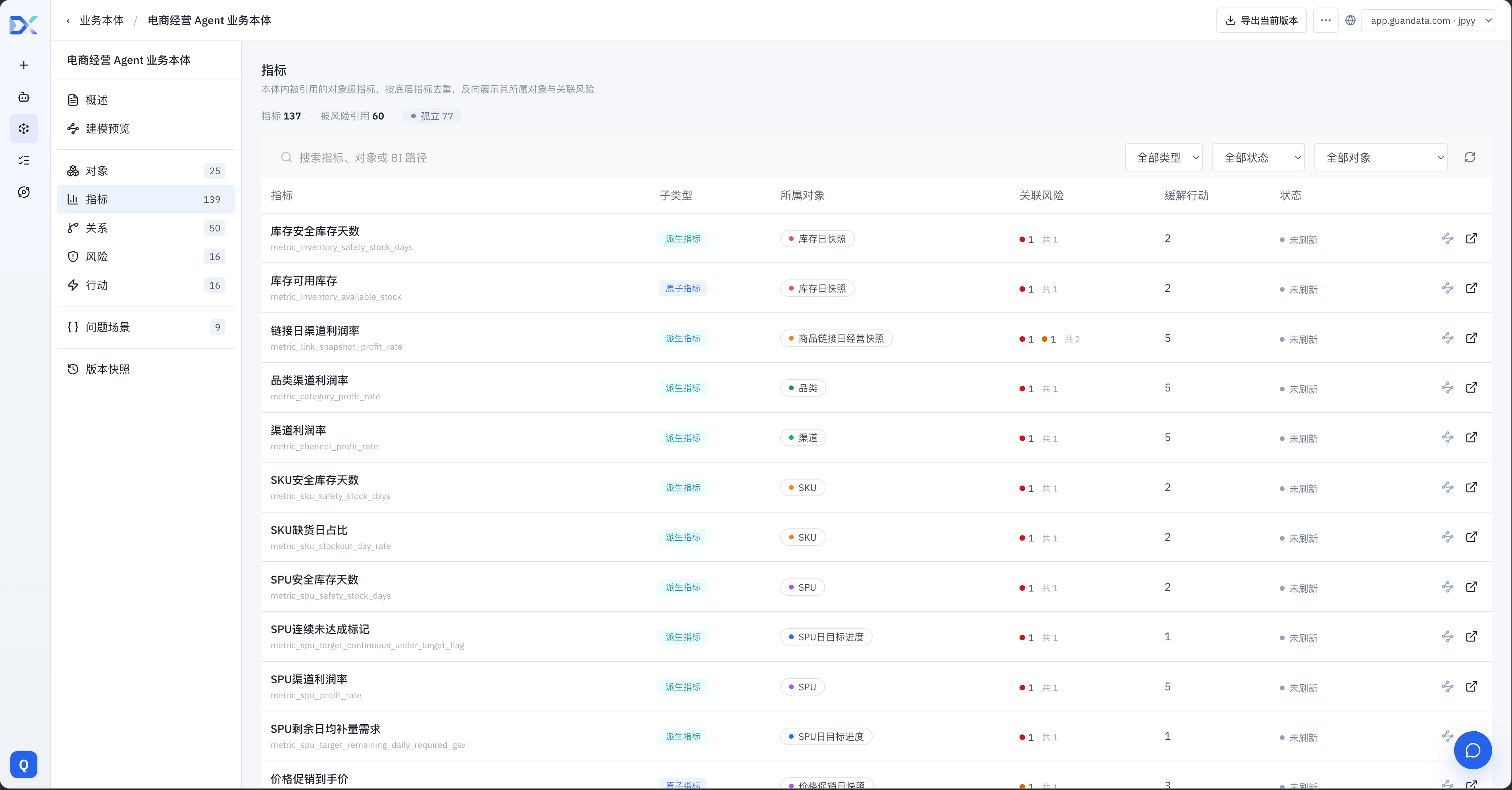Screen dimensions: 1512x790
Task: Click the 关联风险 column header
Action: point(1041,196)
